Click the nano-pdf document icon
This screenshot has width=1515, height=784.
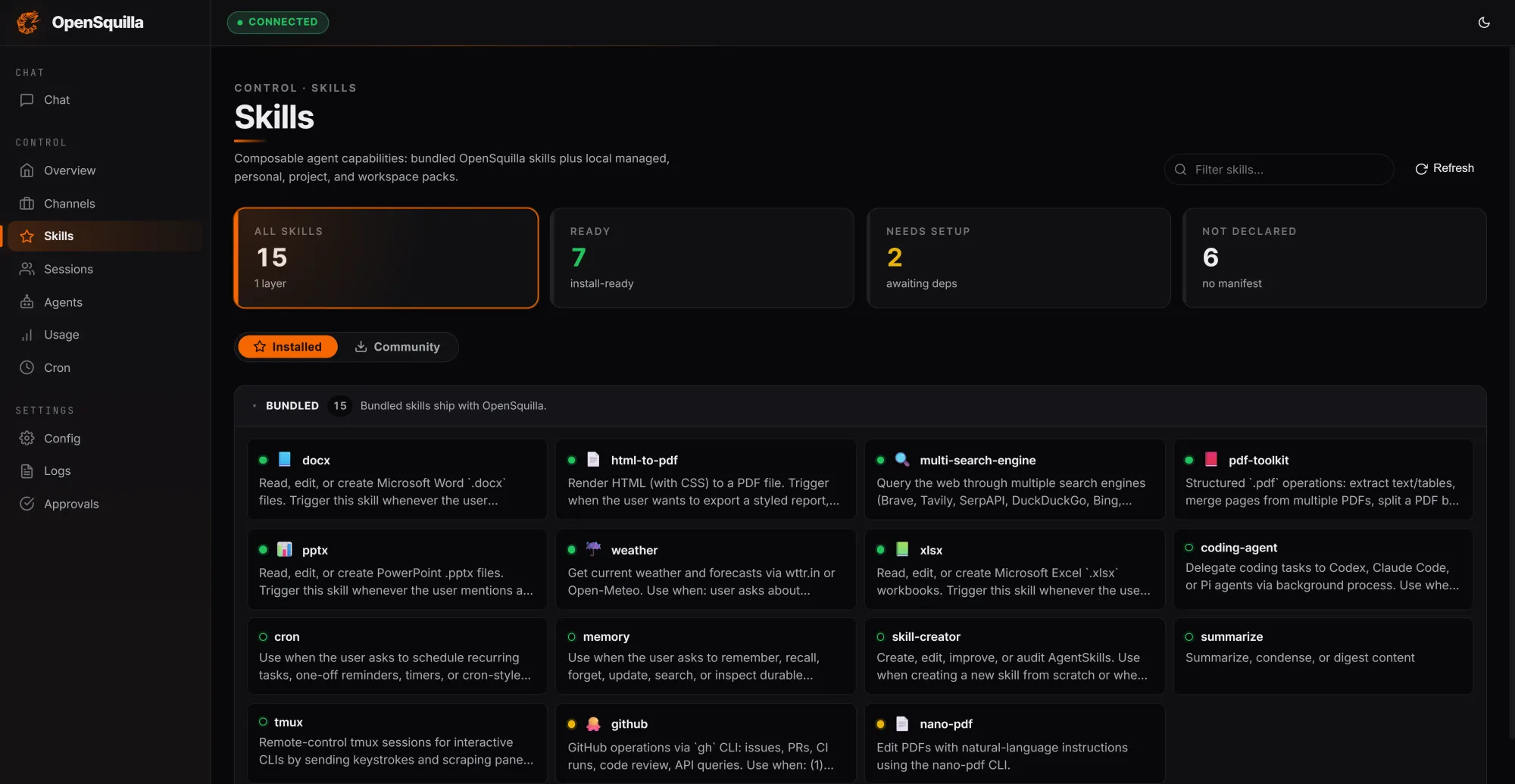902,724
